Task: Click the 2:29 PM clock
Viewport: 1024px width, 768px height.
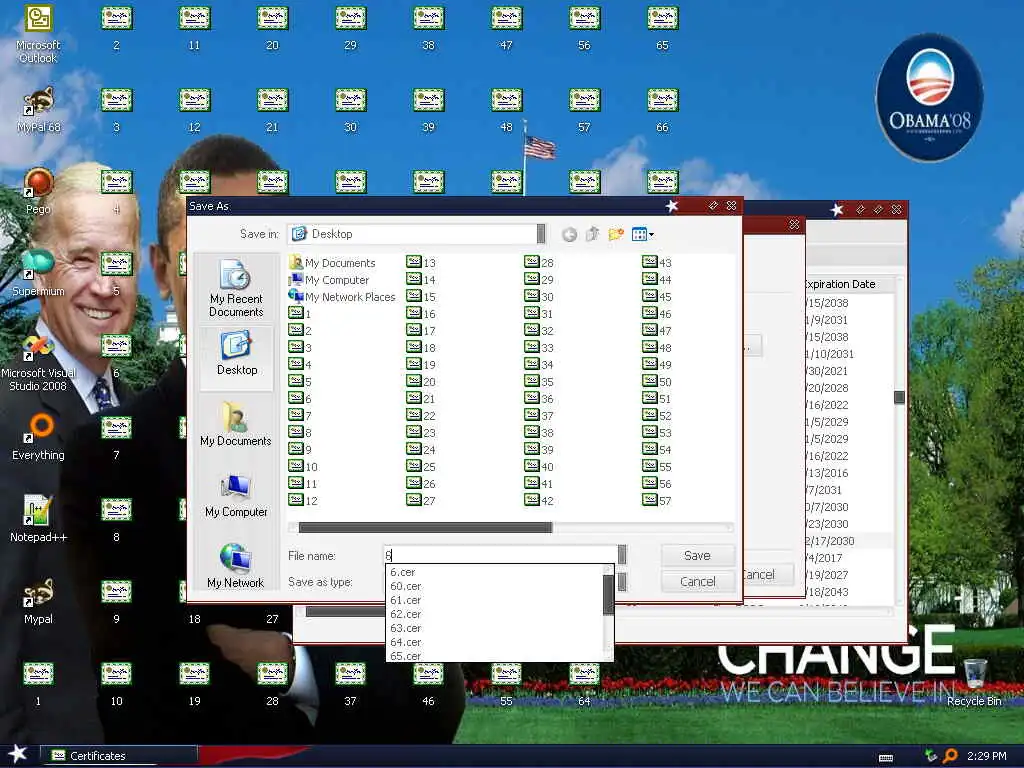Action: pos(986,756)
